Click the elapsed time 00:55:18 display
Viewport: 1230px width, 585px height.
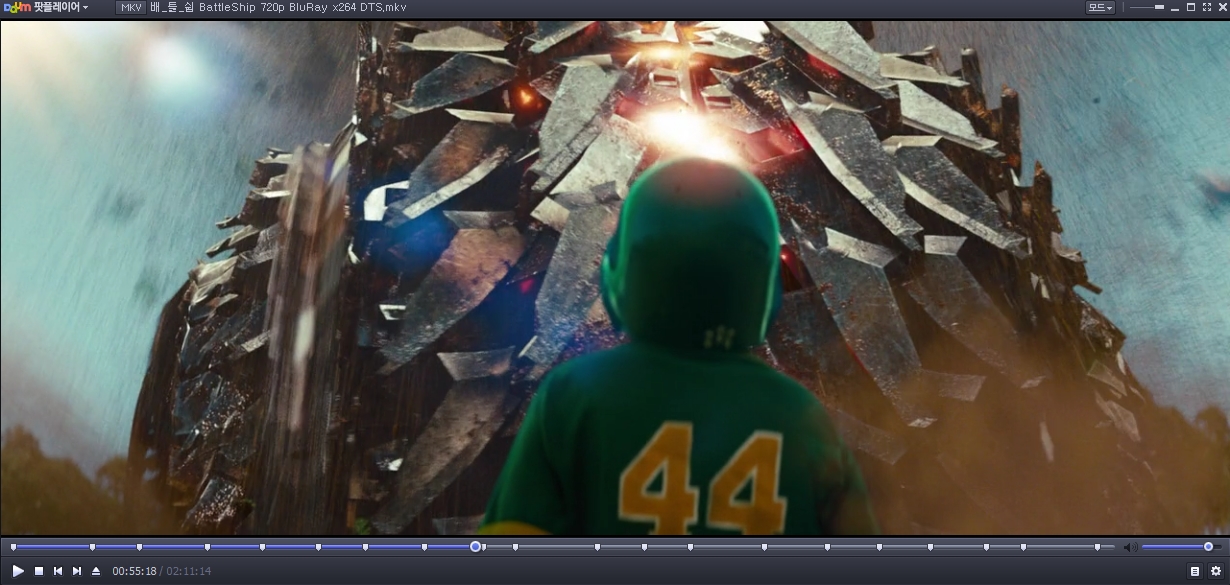pyautogui.click(x=134, y=571)
